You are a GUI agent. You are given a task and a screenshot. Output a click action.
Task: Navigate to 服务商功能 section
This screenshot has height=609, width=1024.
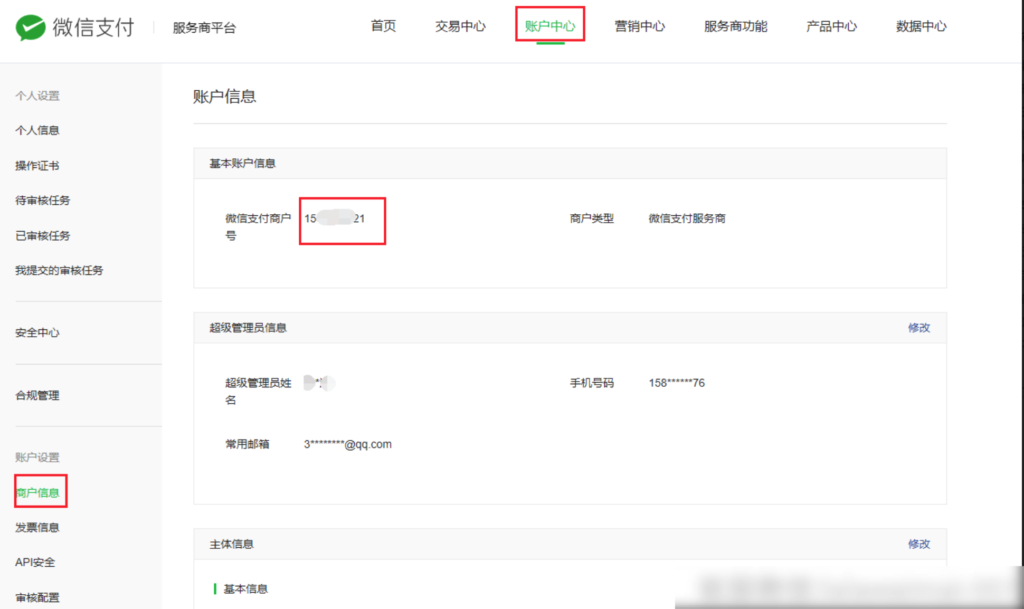coord(735,27)
